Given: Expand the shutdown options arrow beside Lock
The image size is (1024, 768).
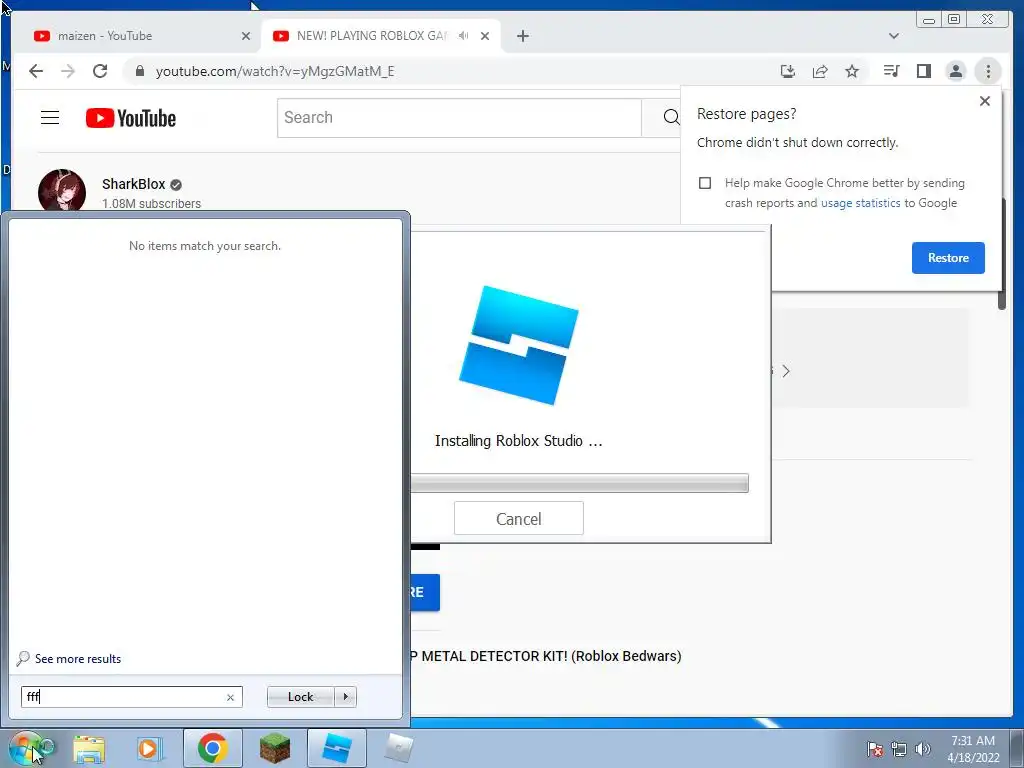Looking at the screenshot, I should click(345, 697).
